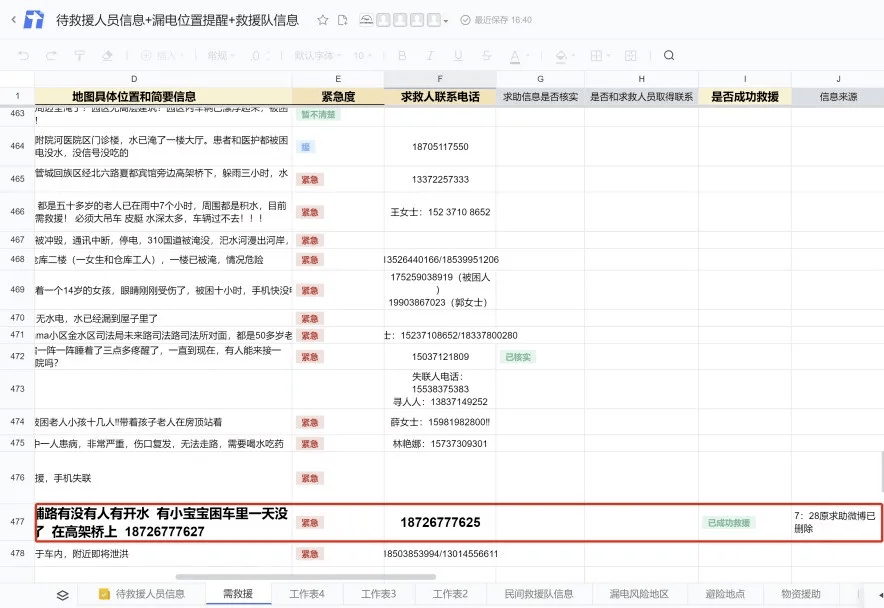Image resolution: width=884 pixels, height=608 pixels.
Task: Click the document title text
Action: (x=177, y=20)
